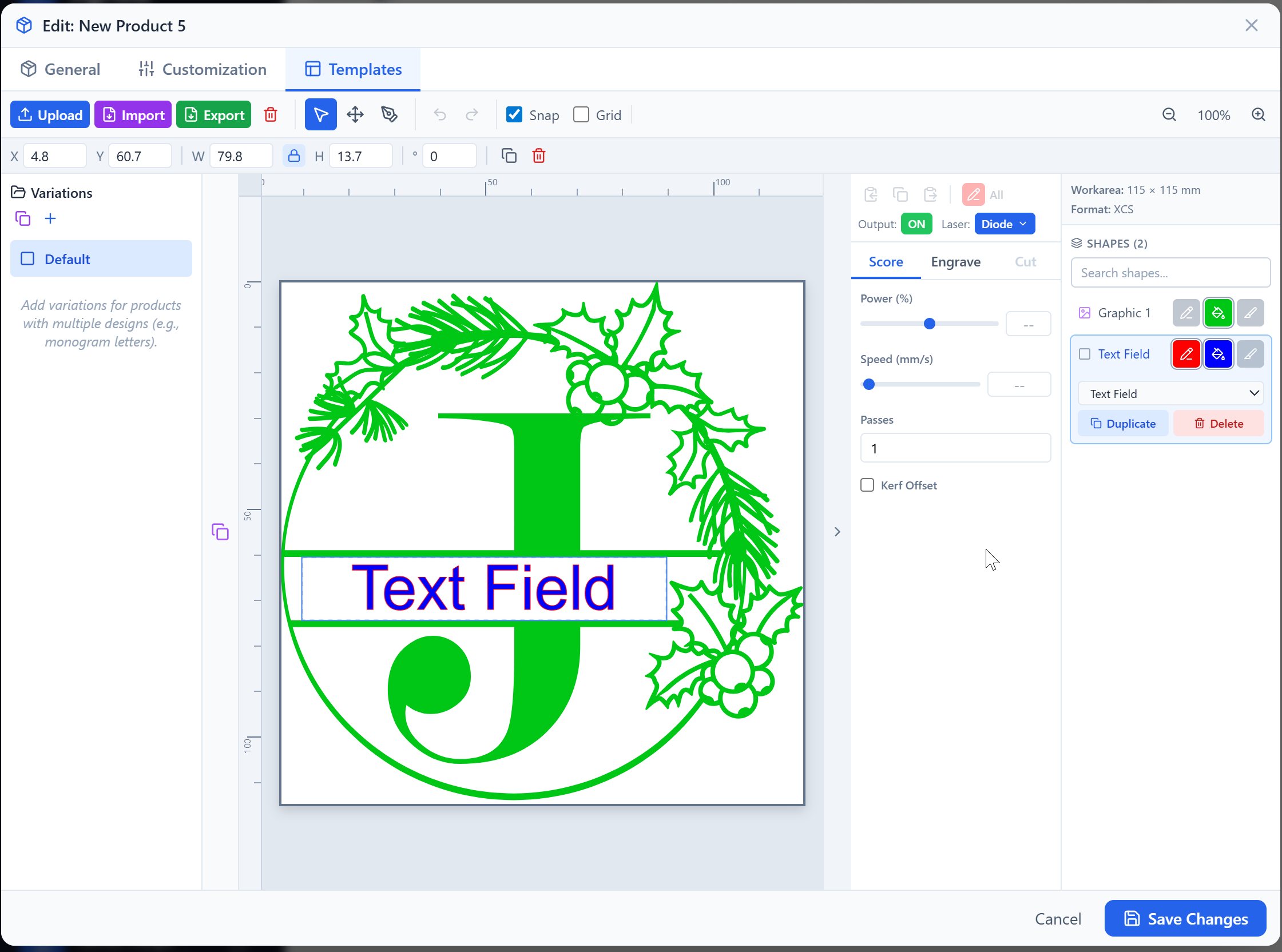Select the Move tool in the toolbar
1282x952 pixels.
pyautogui.click(x=355, y=114)
